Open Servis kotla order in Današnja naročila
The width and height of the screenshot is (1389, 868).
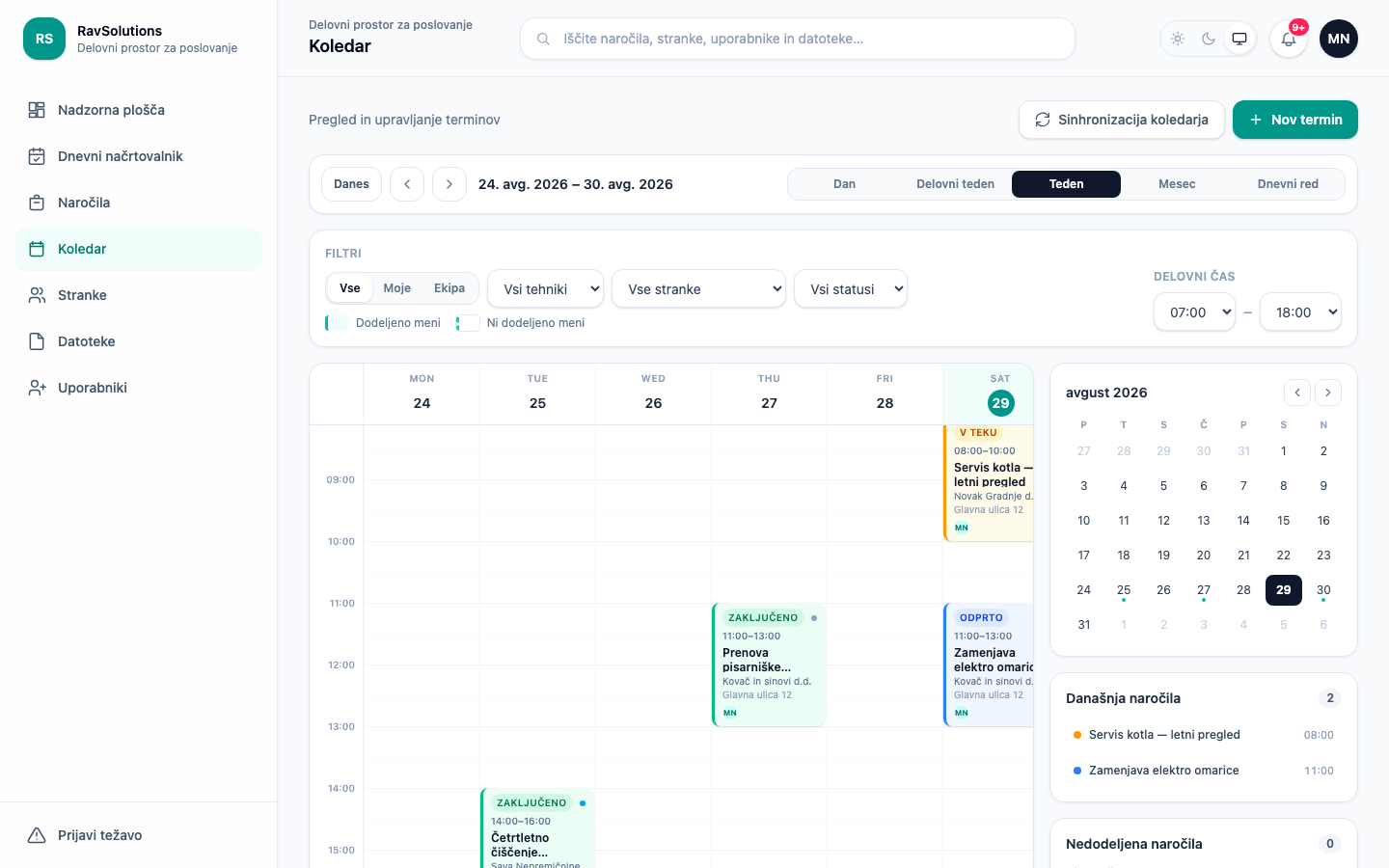[x=1204, y=735]
